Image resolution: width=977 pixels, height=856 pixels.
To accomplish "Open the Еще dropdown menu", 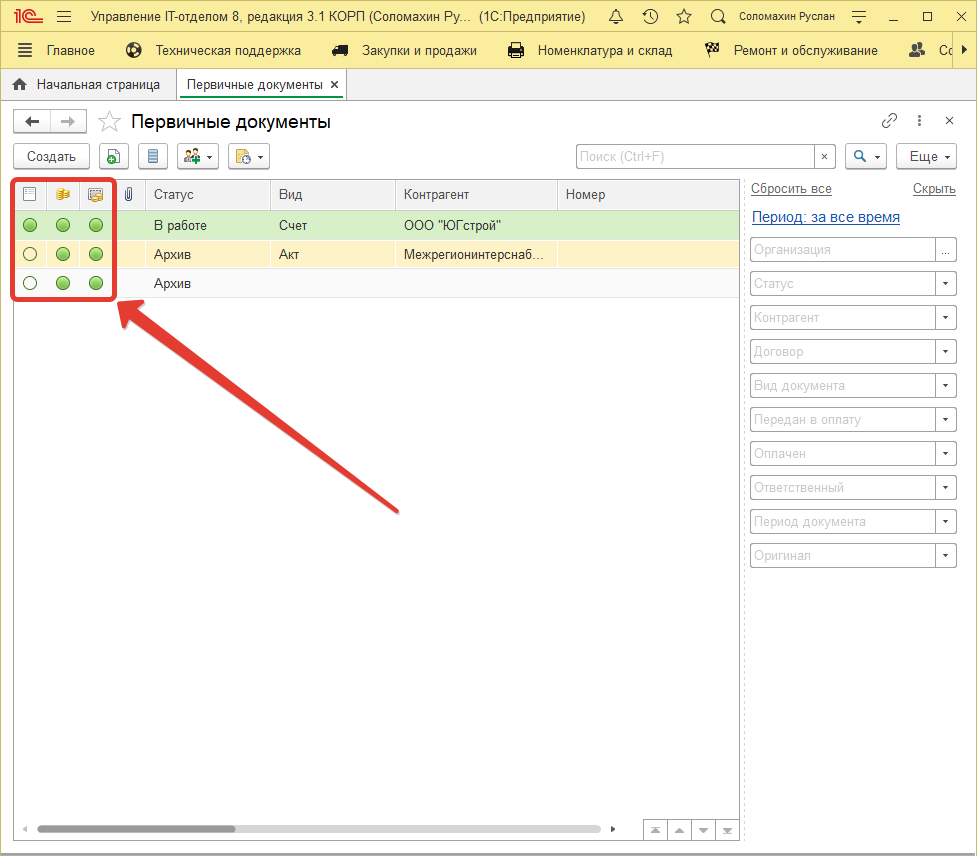I will pos(926,157).
